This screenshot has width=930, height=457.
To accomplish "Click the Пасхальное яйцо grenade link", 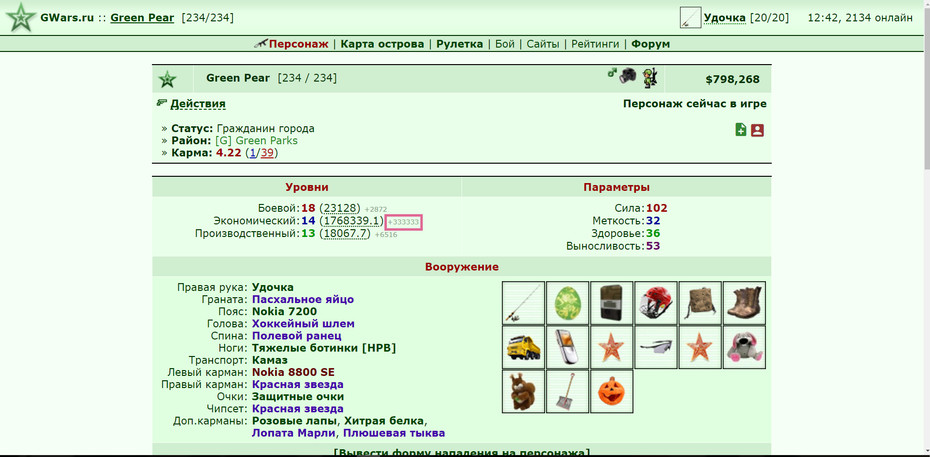I will click(x=303, y=299).
